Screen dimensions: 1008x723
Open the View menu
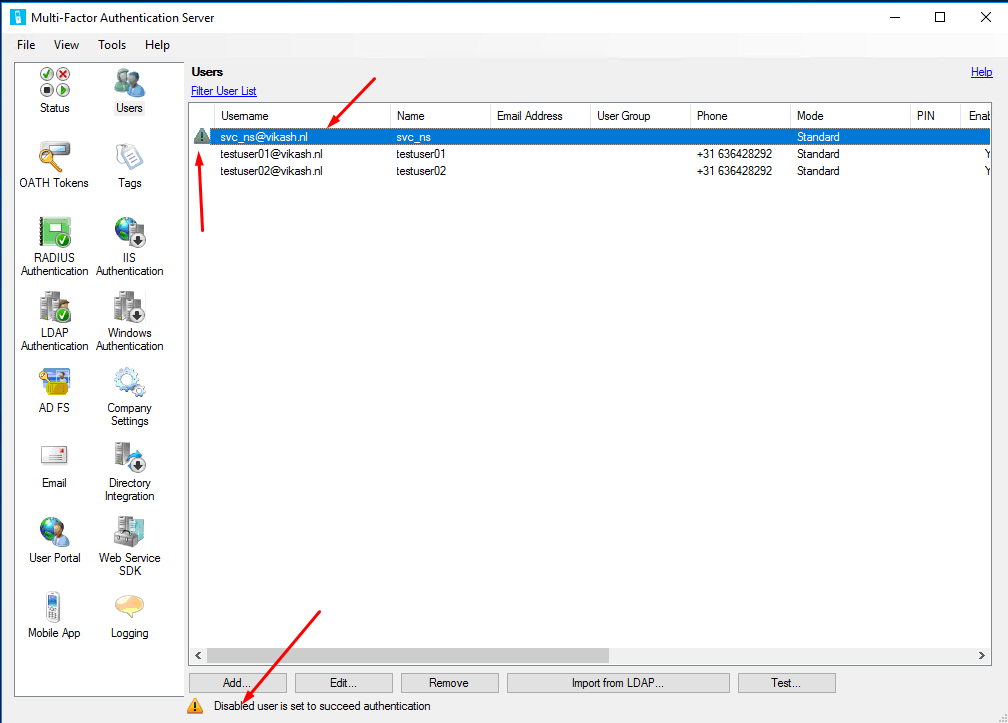(x=66, y=45)
